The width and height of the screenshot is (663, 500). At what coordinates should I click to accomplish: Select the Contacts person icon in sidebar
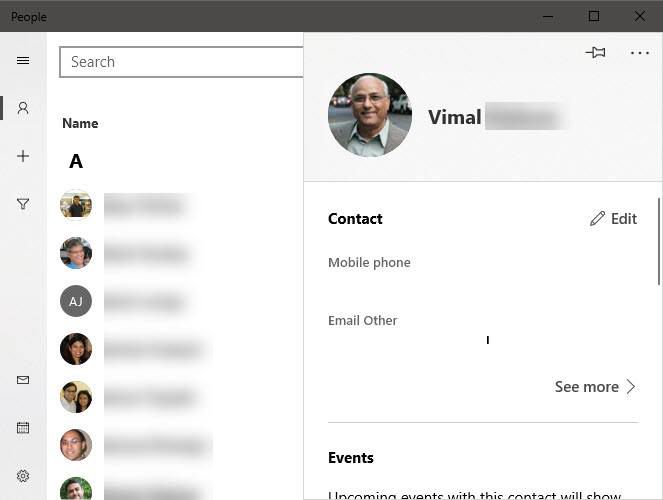point(23,108)
